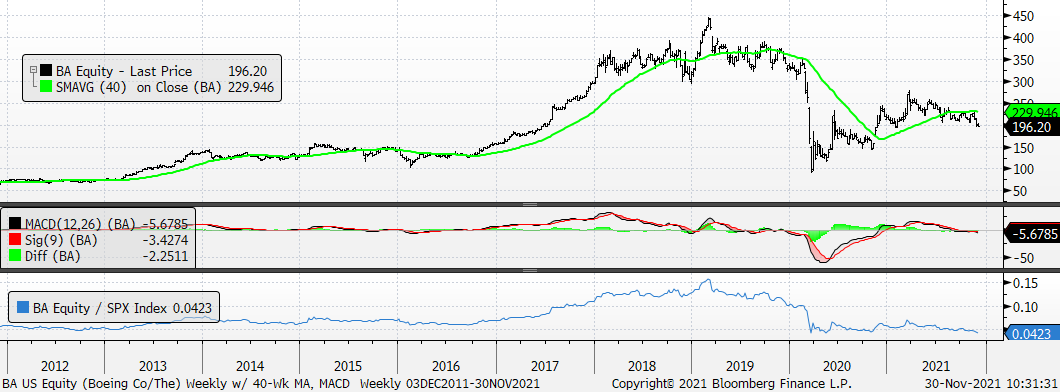The image size is (1060, 392).
Task: Click the 2019 year label on time axis
Action: [x=740, y=366]
